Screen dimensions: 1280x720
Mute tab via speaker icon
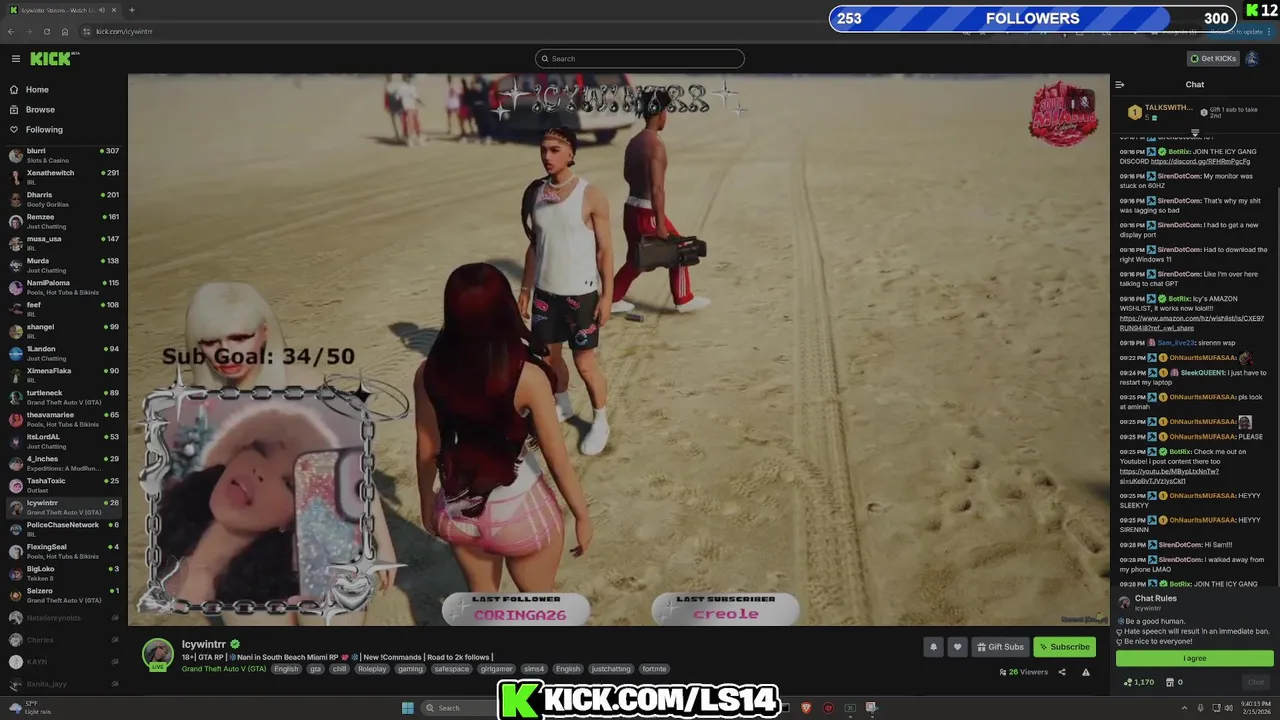point(102,10)
